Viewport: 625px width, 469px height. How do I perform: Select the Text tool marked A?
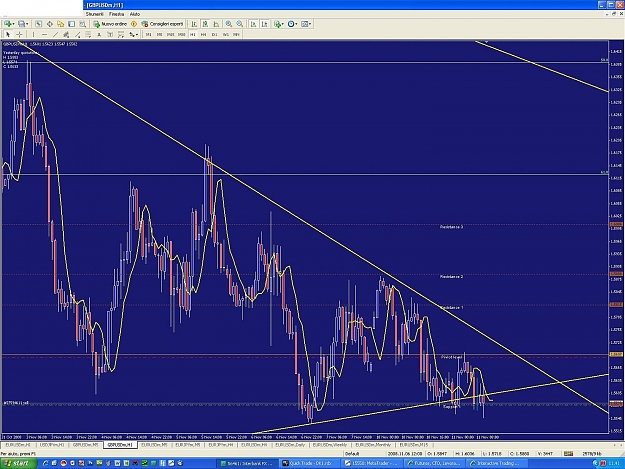point(99,34)
